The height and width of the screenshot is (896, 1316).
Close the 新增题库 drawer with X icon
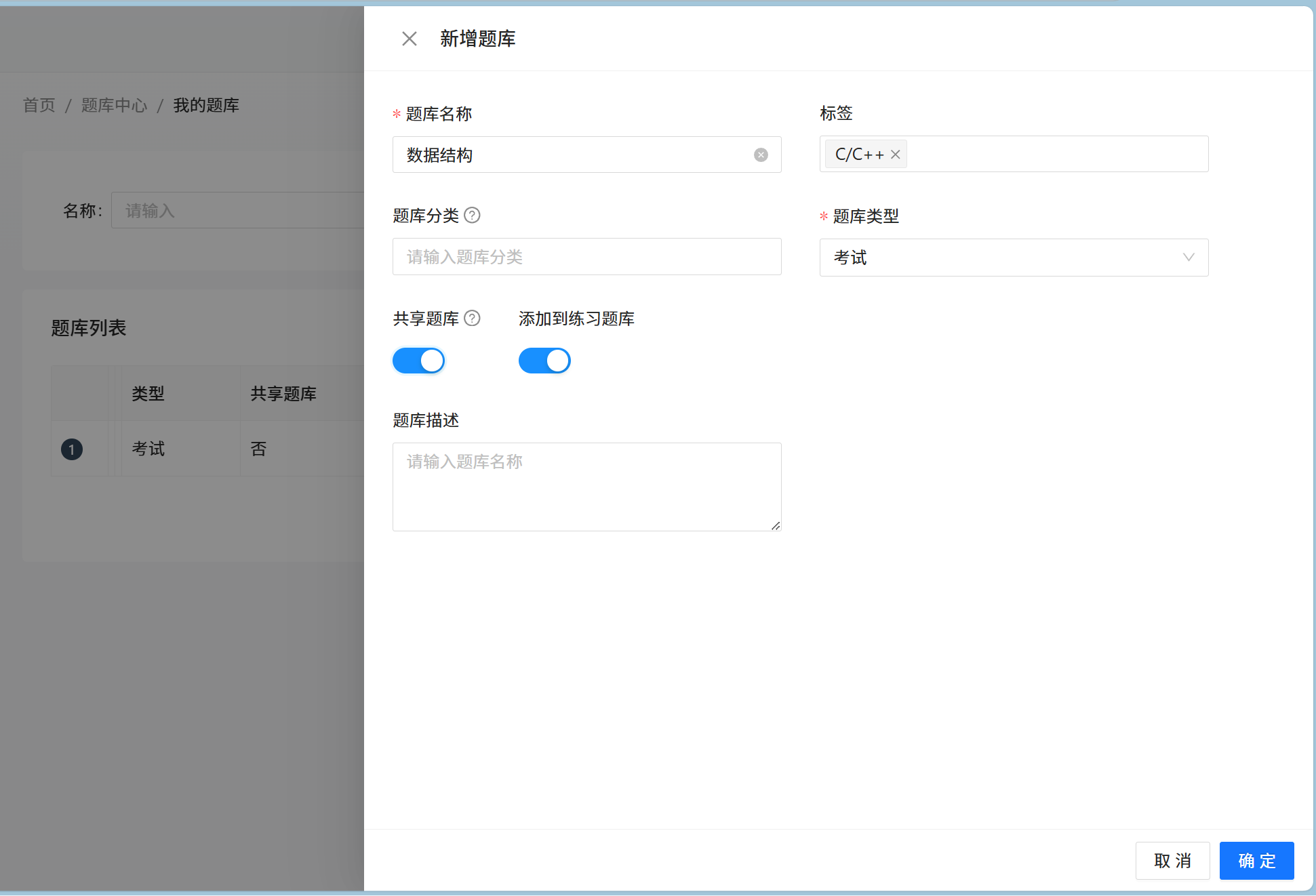(409, 39)
